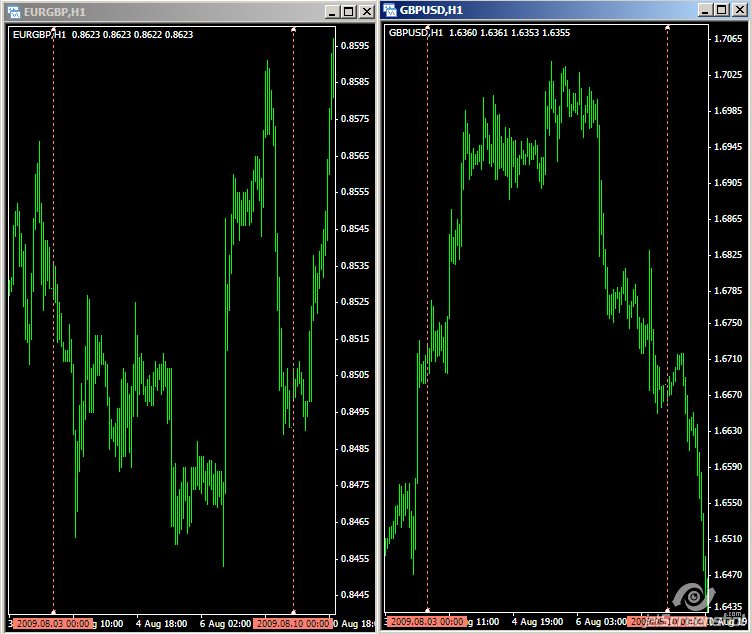Minimize the EURGBP,H1 chart window
Screen dimensions: 752x634
coord(332,12)
